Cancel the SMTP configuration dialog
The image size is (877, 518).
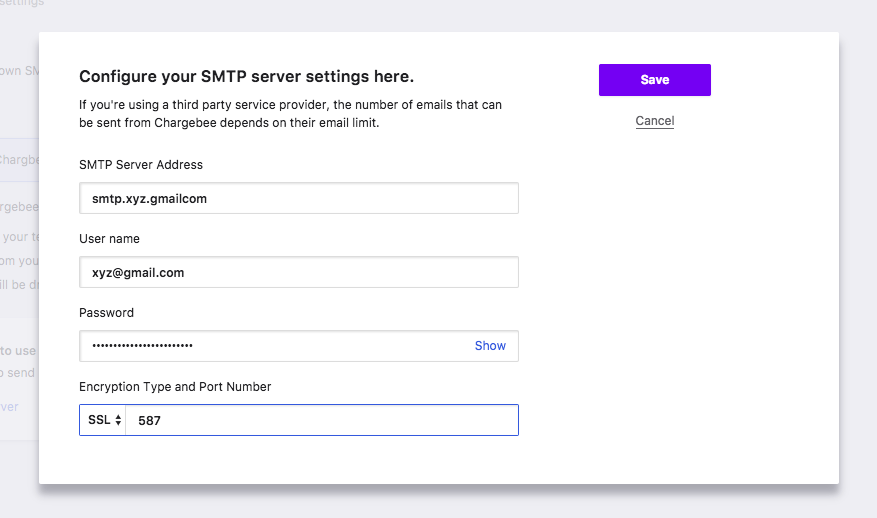654,121
